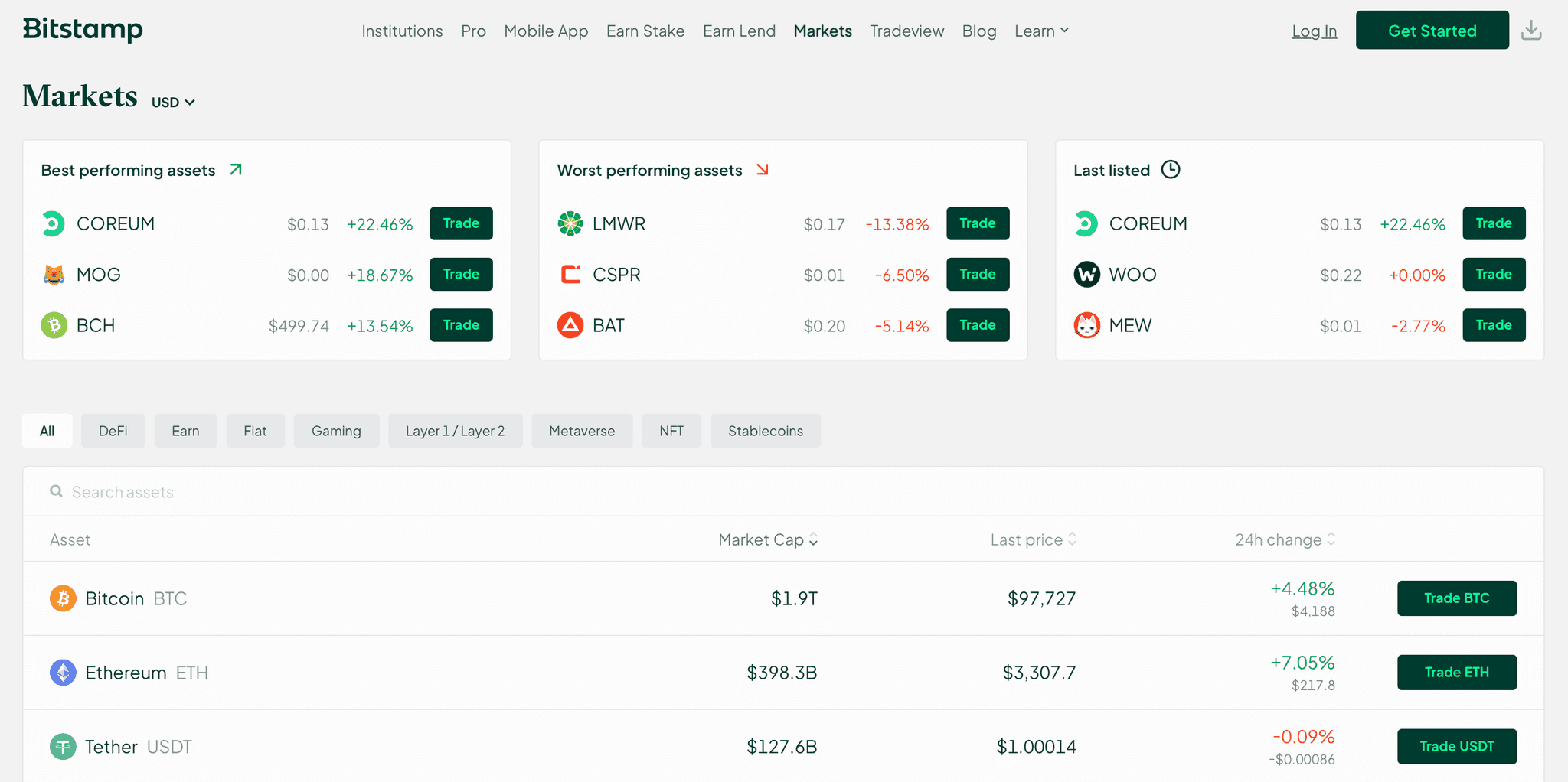Click the MEW cat icon
Image resolution: width=1568 pixels, height=782 pixels.
click(x=1086, y=324)
